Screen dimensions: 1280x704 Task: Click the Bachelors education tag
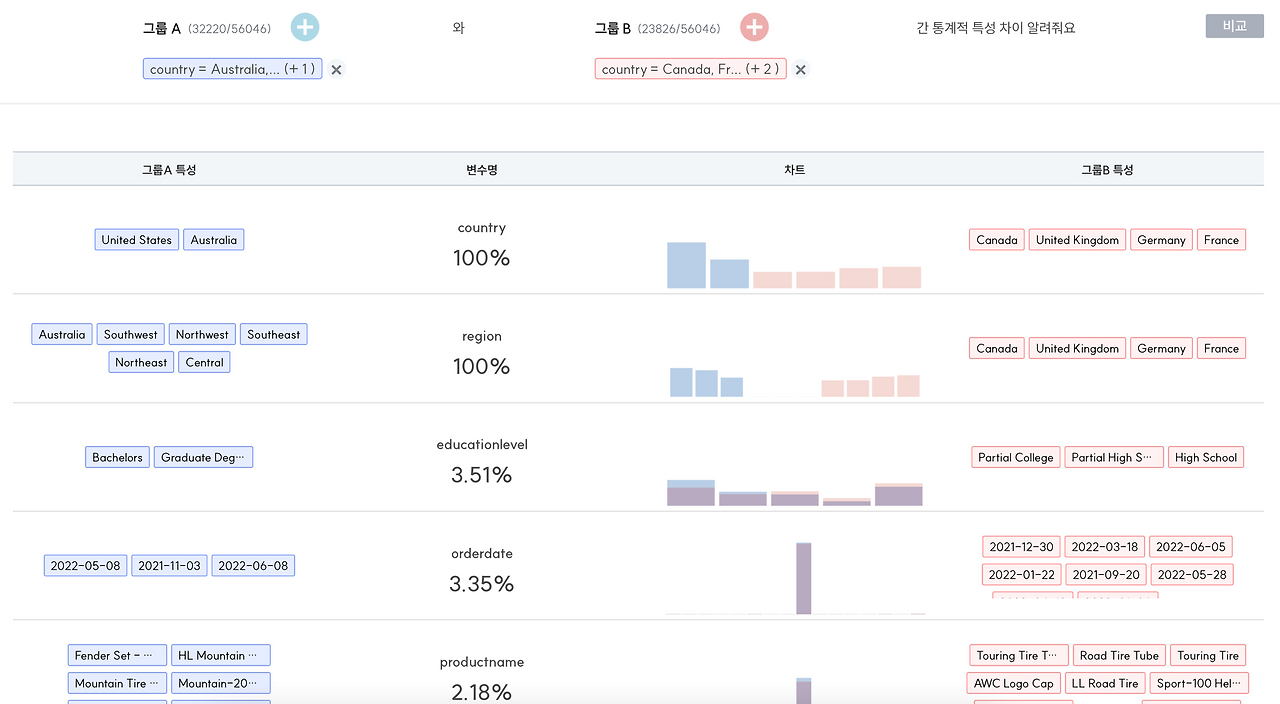pos(117,458)
